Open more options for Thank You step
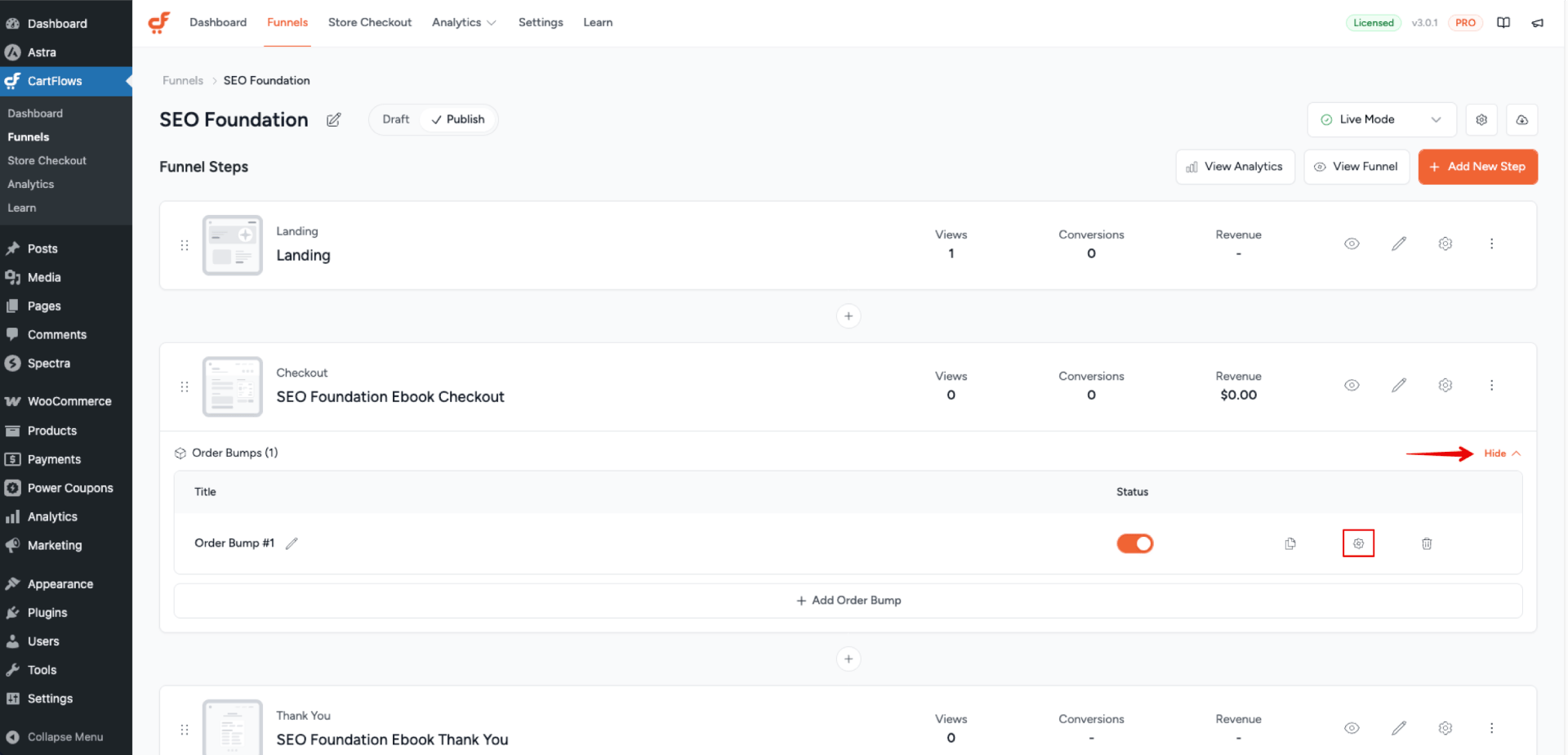 coord(1491,727)
